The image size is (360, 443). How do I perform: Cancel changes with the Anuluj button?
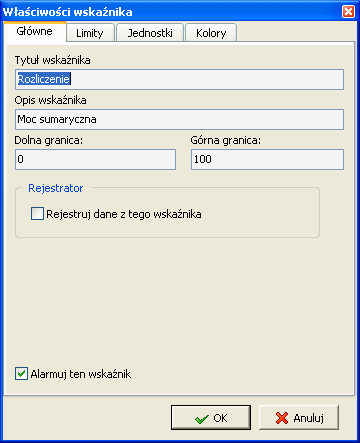coord(299,418)
